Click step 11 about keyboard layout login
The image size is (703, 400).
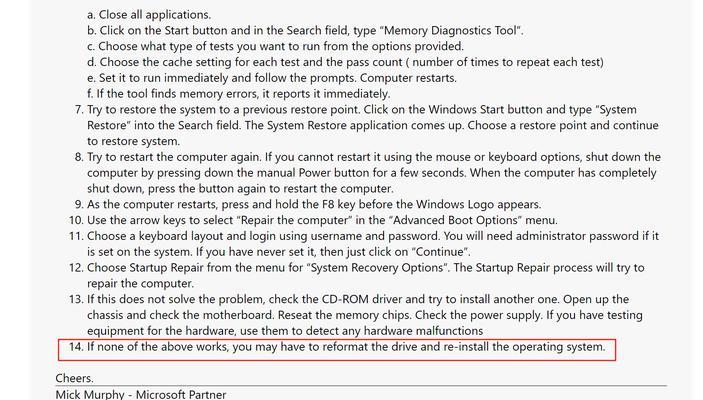click(364, 244)
